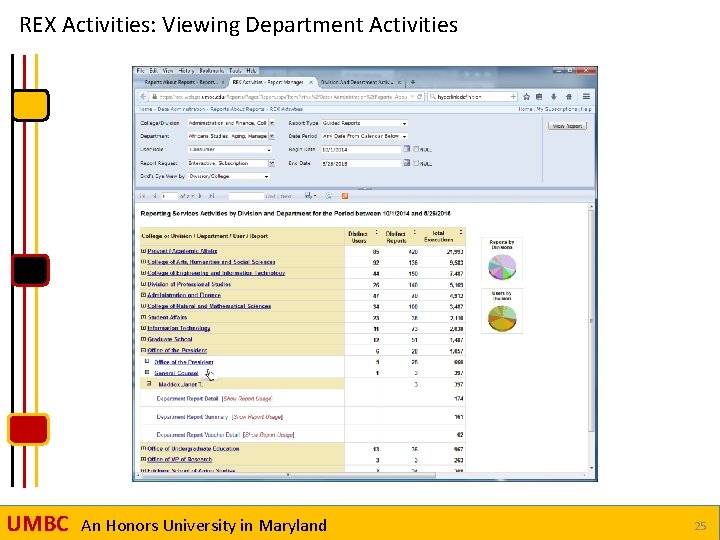Switch to Reports About Reports tab
This screenshot has height=540, width=720.
(180, 82)
